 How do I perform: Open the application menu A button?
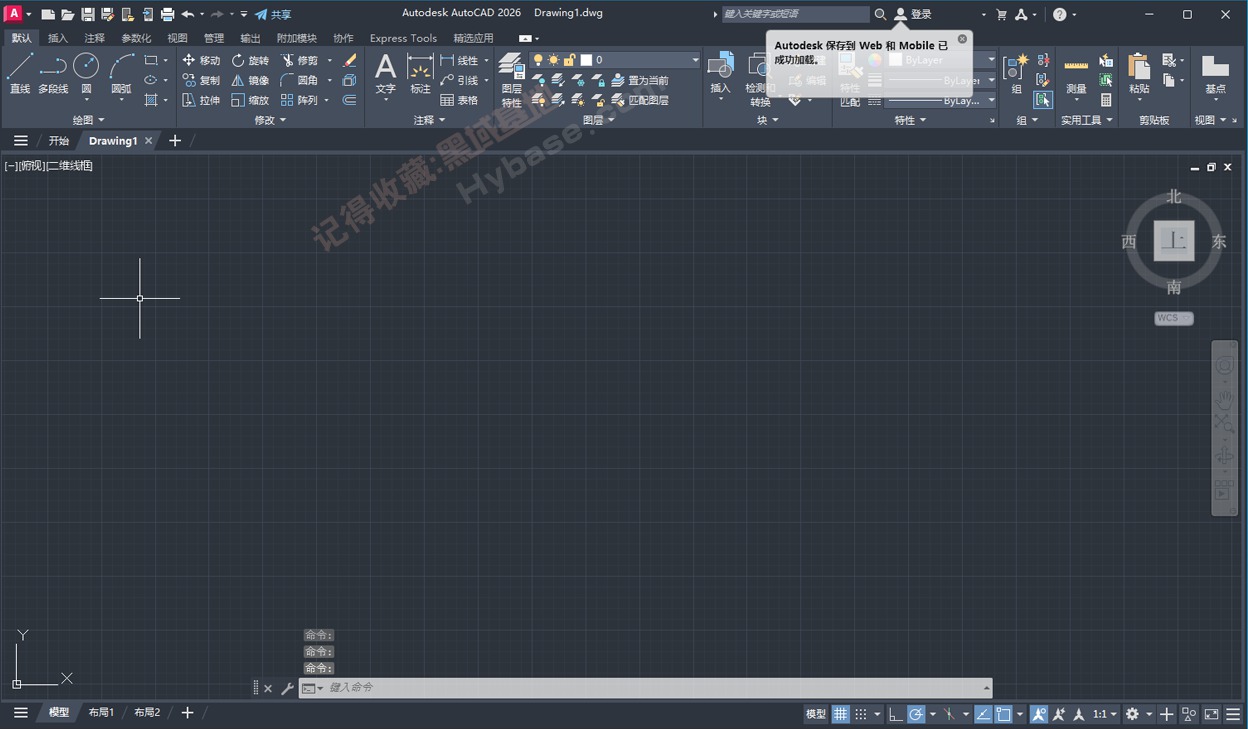click(x=13, y=14)
